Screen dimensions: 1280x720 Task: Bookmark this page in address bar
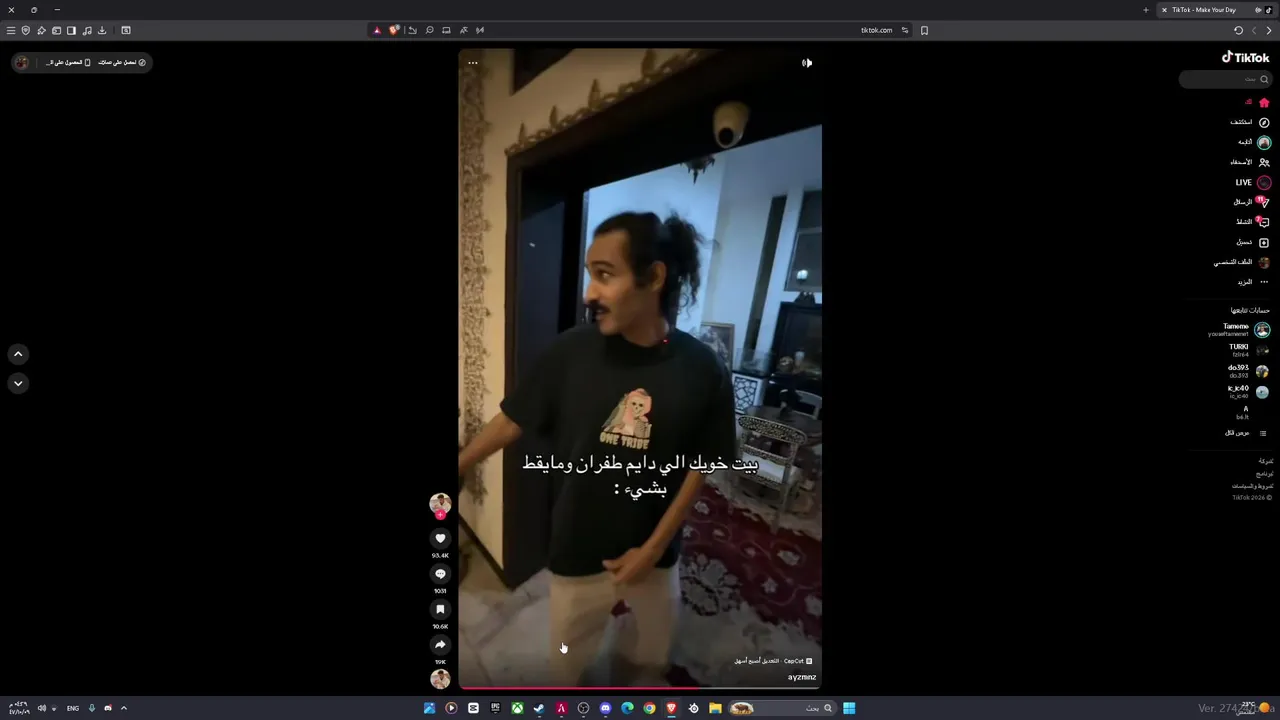[x=924, y=30]
